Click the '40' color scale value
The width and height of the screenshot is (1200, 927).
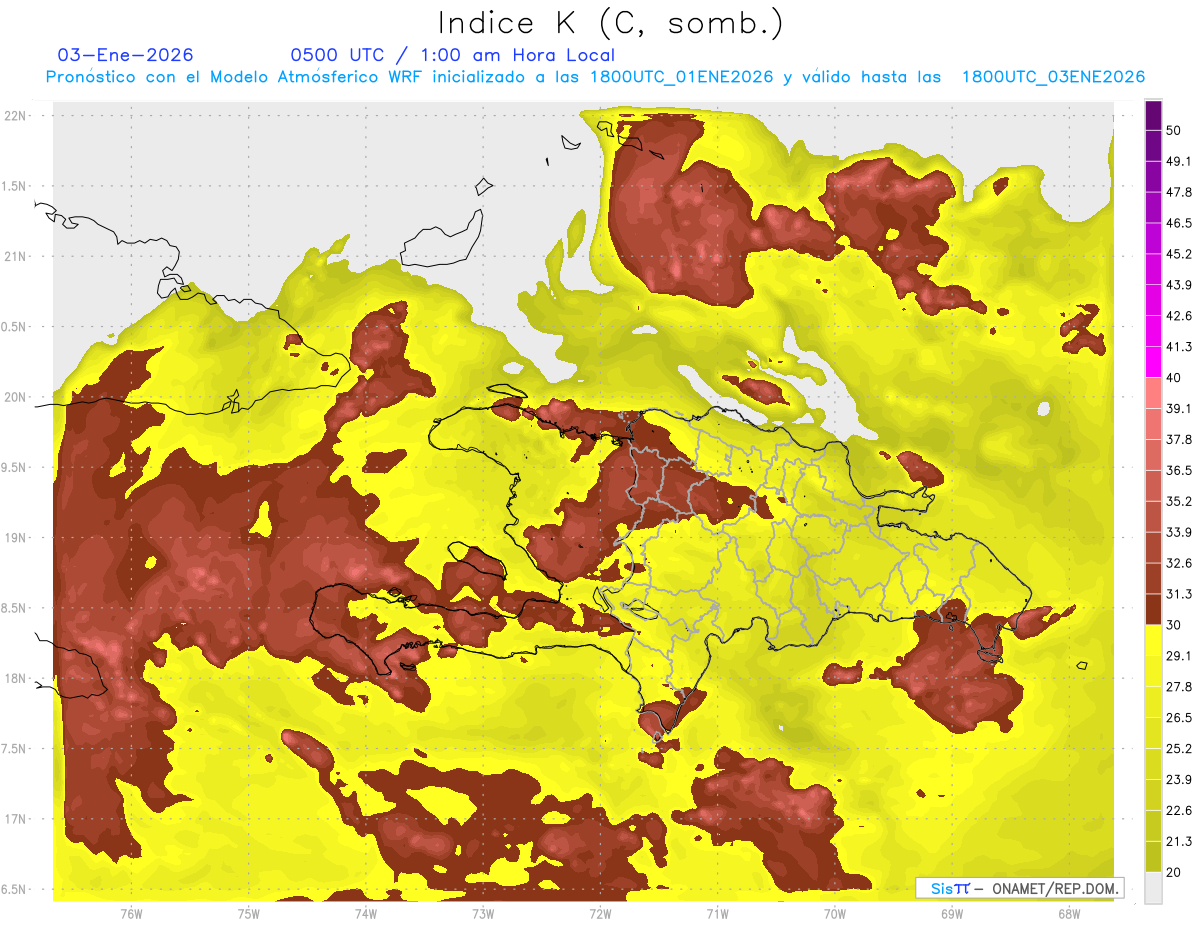1174,377
